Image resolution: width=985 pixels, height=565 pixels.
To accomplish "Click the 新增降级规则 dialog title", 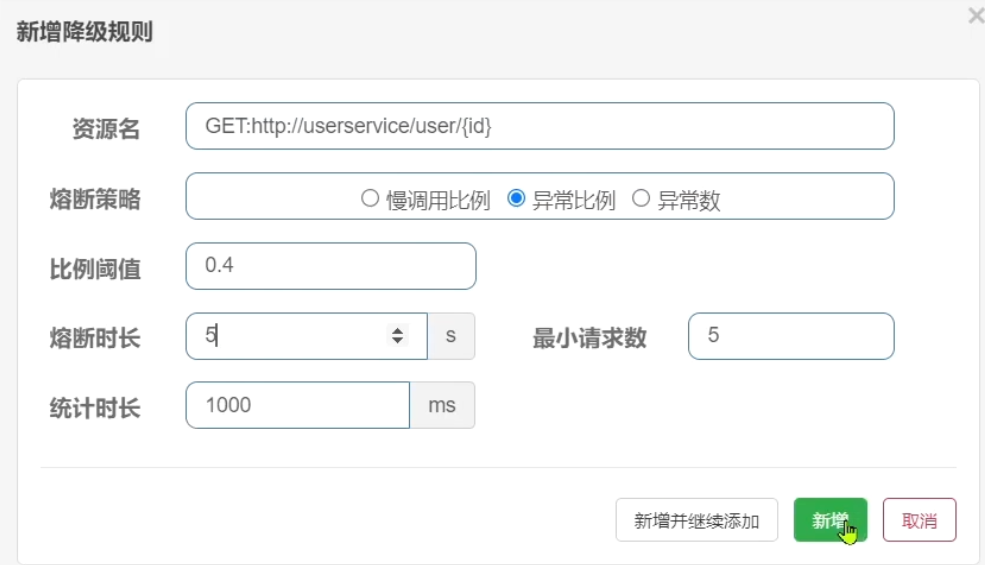I will [84, 32].
